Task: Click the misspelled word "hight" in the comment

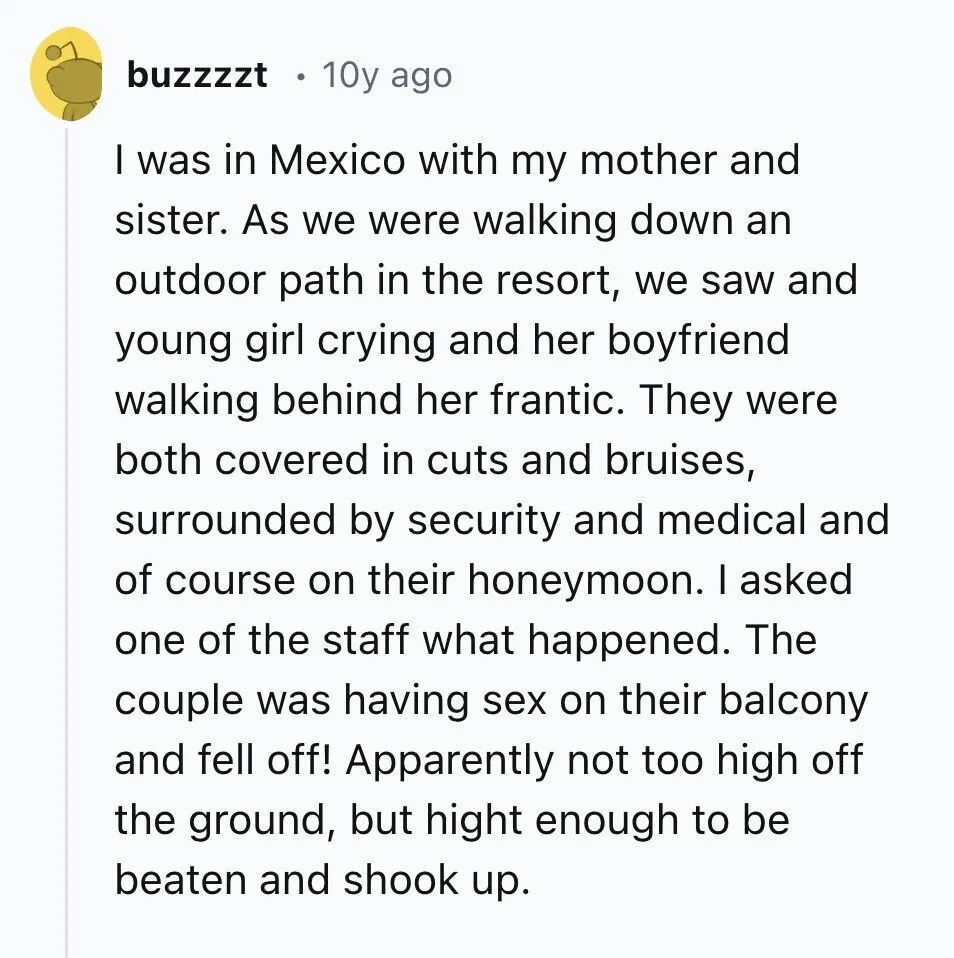Action: pyautogui.click(x=474, y=821)
